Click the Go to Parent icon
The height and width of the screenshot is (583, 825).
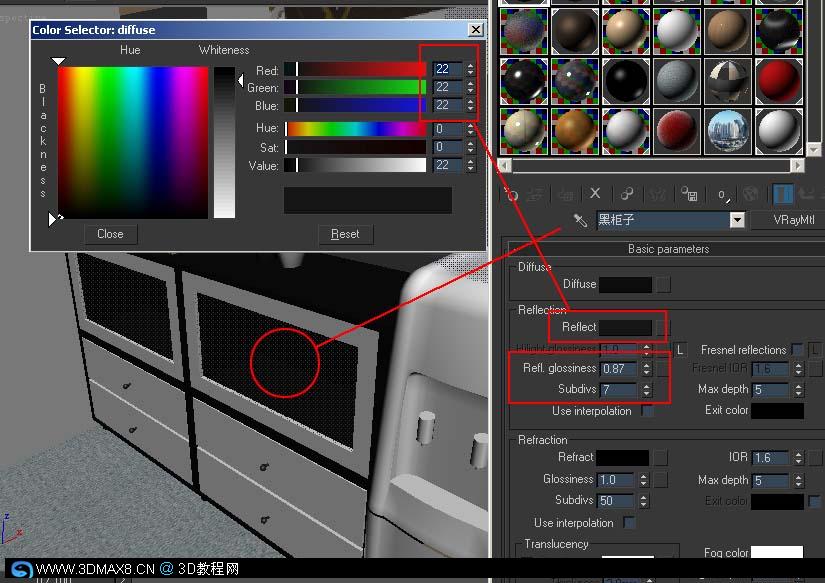807,194
